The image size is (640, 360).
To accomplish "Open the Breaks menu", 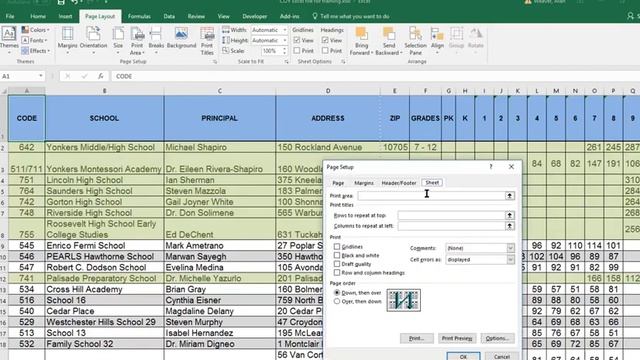I will coord(156,40).
